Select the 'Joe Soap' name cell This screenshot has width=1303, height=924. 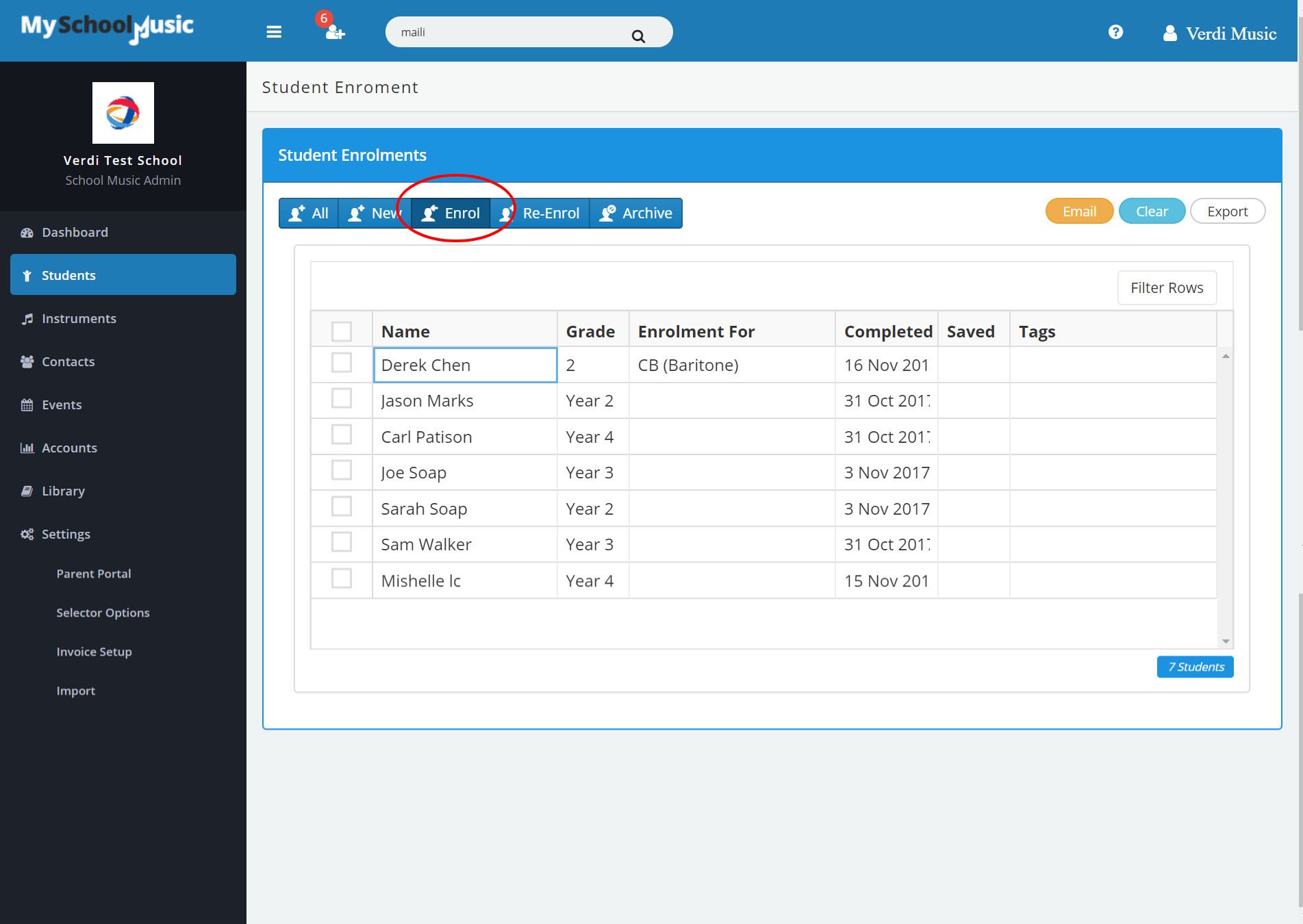(465, 472)
